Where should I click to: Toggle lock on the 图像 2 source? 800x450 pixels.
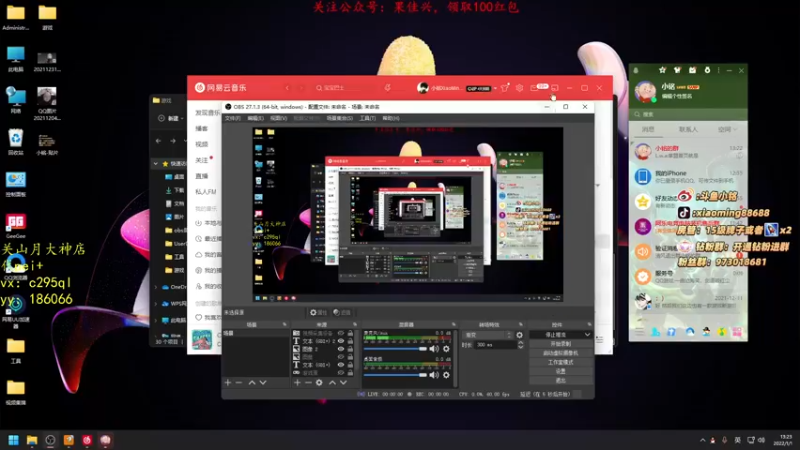click(351, 349)
